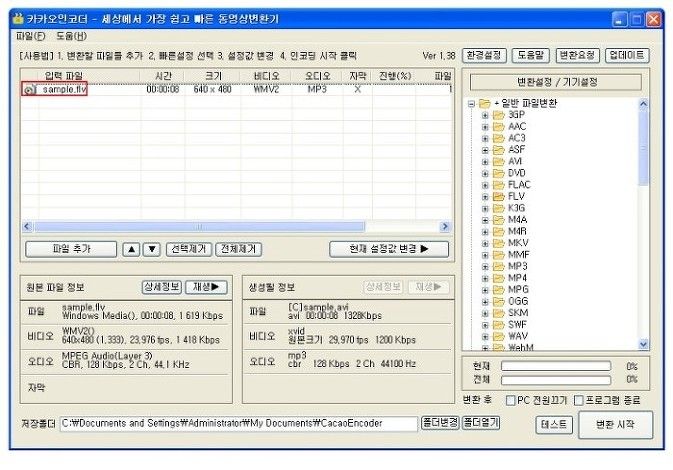Click the 전체 progress bar
This screenshot has height=470, width=673.
pyautogui.click(x=556, y=380)
